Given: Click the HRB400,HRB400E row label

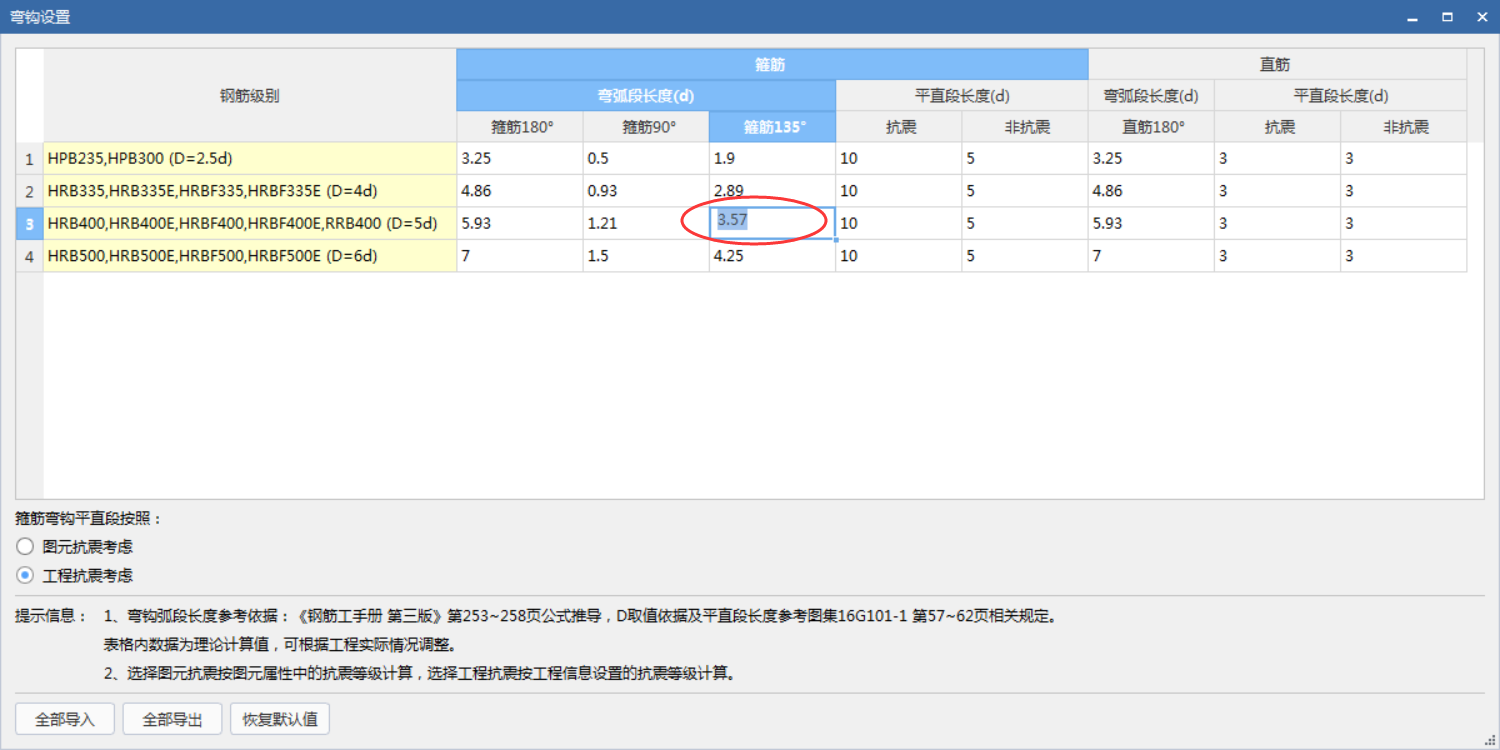Looking at the screenshot, I should pos(250,223).
